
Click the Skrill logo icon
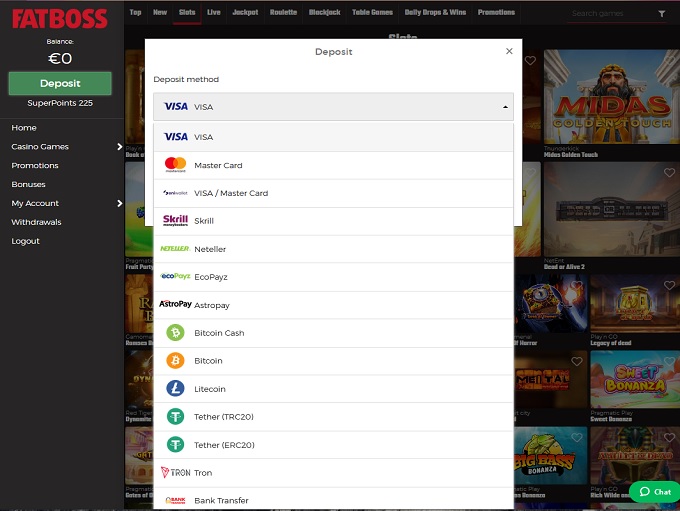[x=175, y=220]
